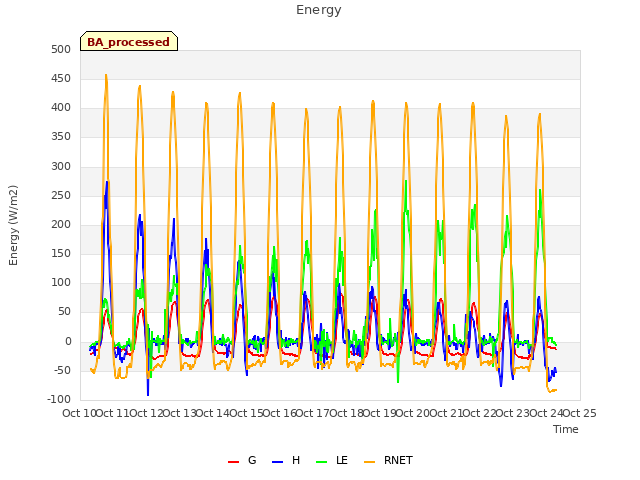Click the blue H peak near 270
This screenshot has width=640, height=480.
coord(107,182)
